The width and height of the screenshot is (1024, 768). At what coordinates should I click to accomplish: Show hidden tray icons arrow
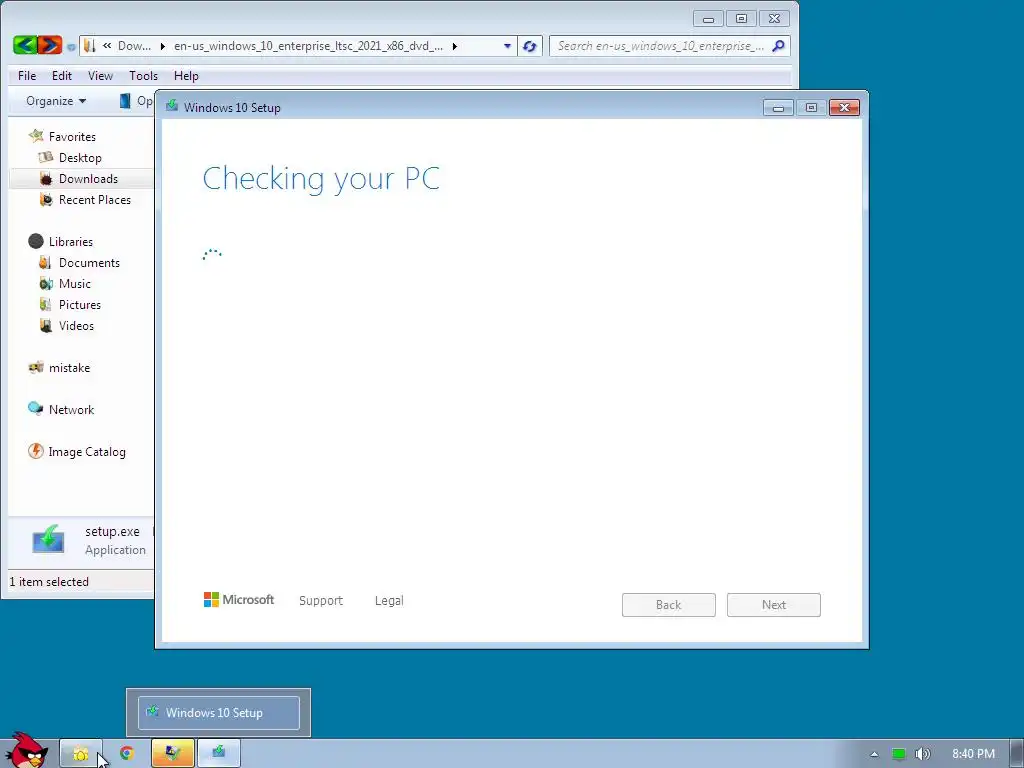(x=874, y=754)
